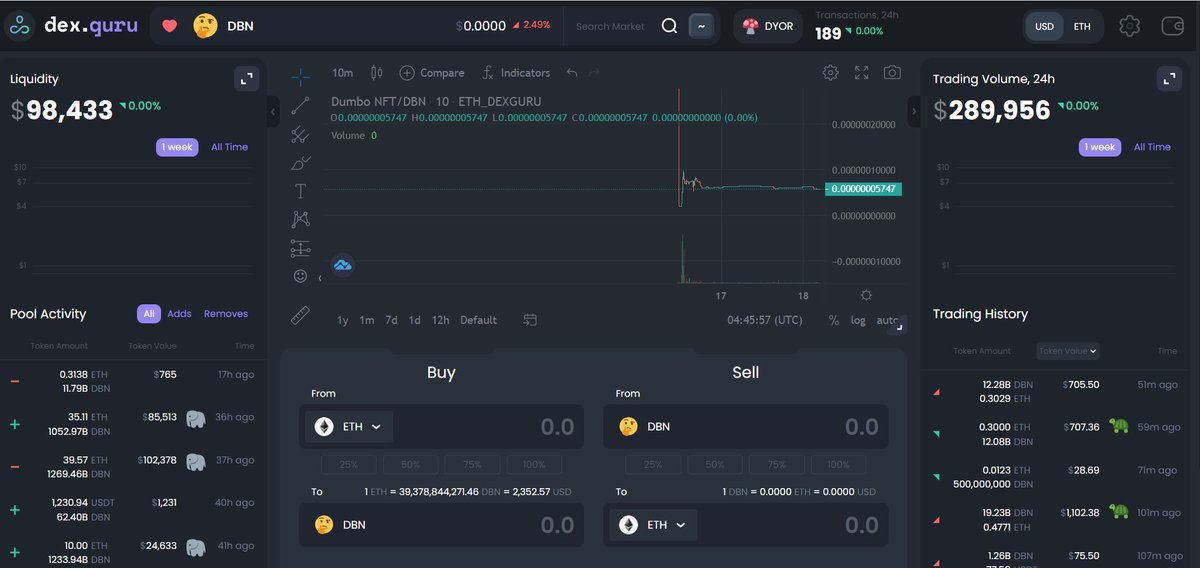Screen dimensions: 1200x568
Task: Expand the Liquidity panel
Action: [246, 79]
